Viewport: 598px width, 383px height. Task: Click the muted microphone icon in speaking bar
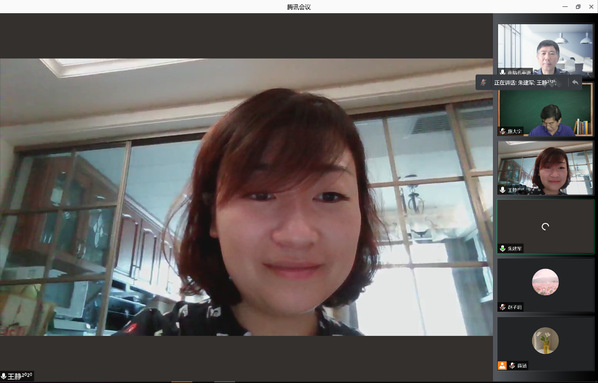click(x=484, y=82)
